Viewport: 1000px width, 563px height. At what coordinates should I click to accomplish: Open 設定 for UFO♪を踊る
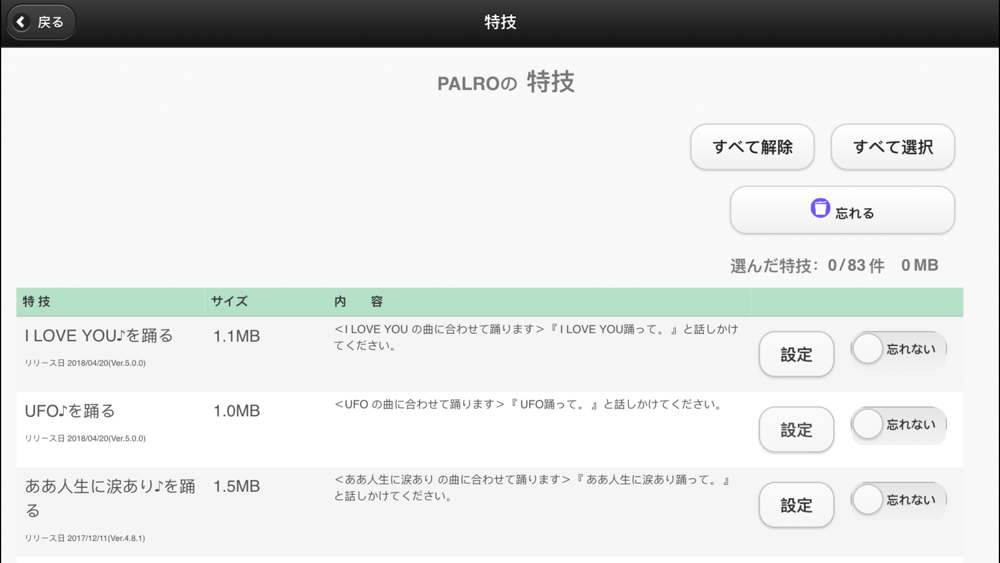(x=797, y=430)
